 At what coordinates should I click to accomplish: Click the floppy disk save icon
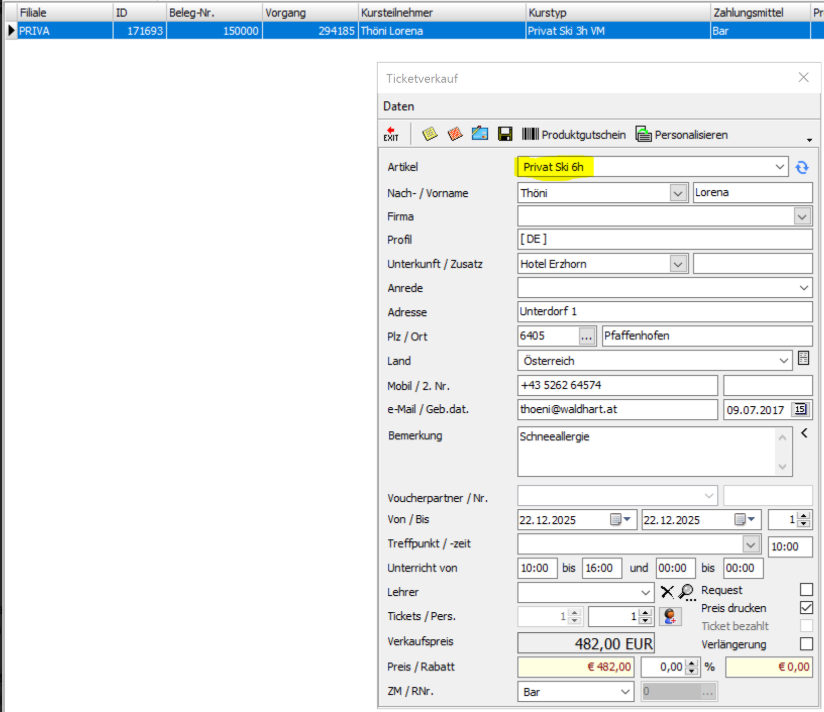pyautogui.click(x=505, y=134)
